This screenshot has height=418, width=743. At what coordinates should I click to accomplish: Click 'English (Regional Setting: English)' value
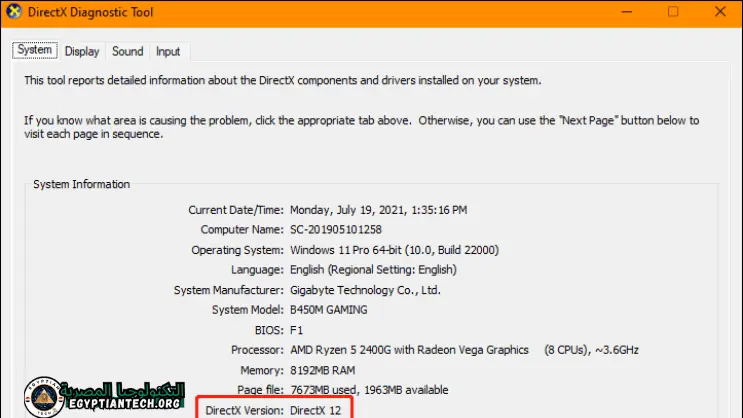[373, 270]
